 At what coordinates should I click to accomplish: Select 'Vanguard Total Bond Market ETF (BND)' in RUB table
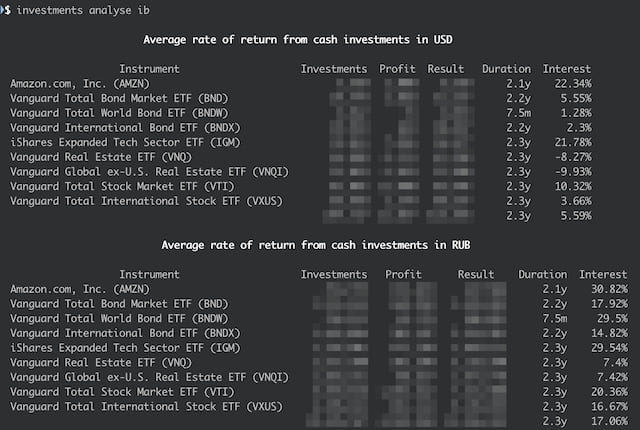[119, 304]
